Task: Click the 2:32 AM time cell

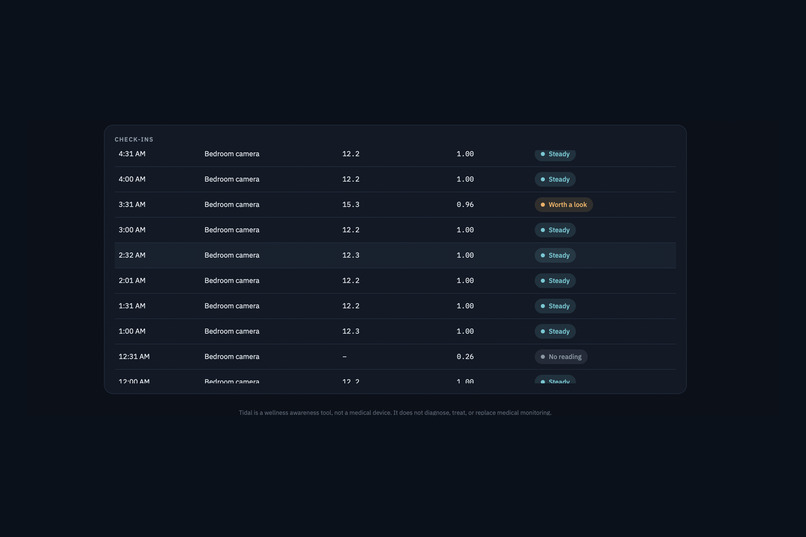Action: pos(132,255)
